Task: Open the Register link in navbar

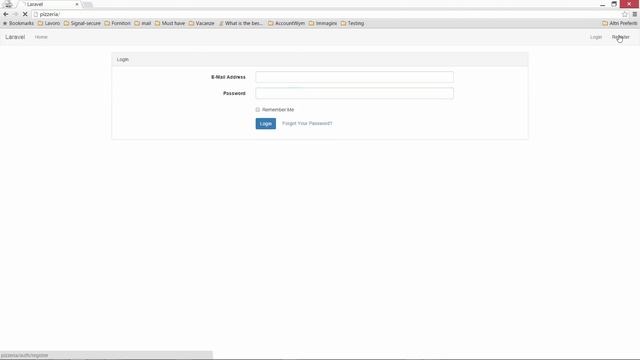Action: 620,37
